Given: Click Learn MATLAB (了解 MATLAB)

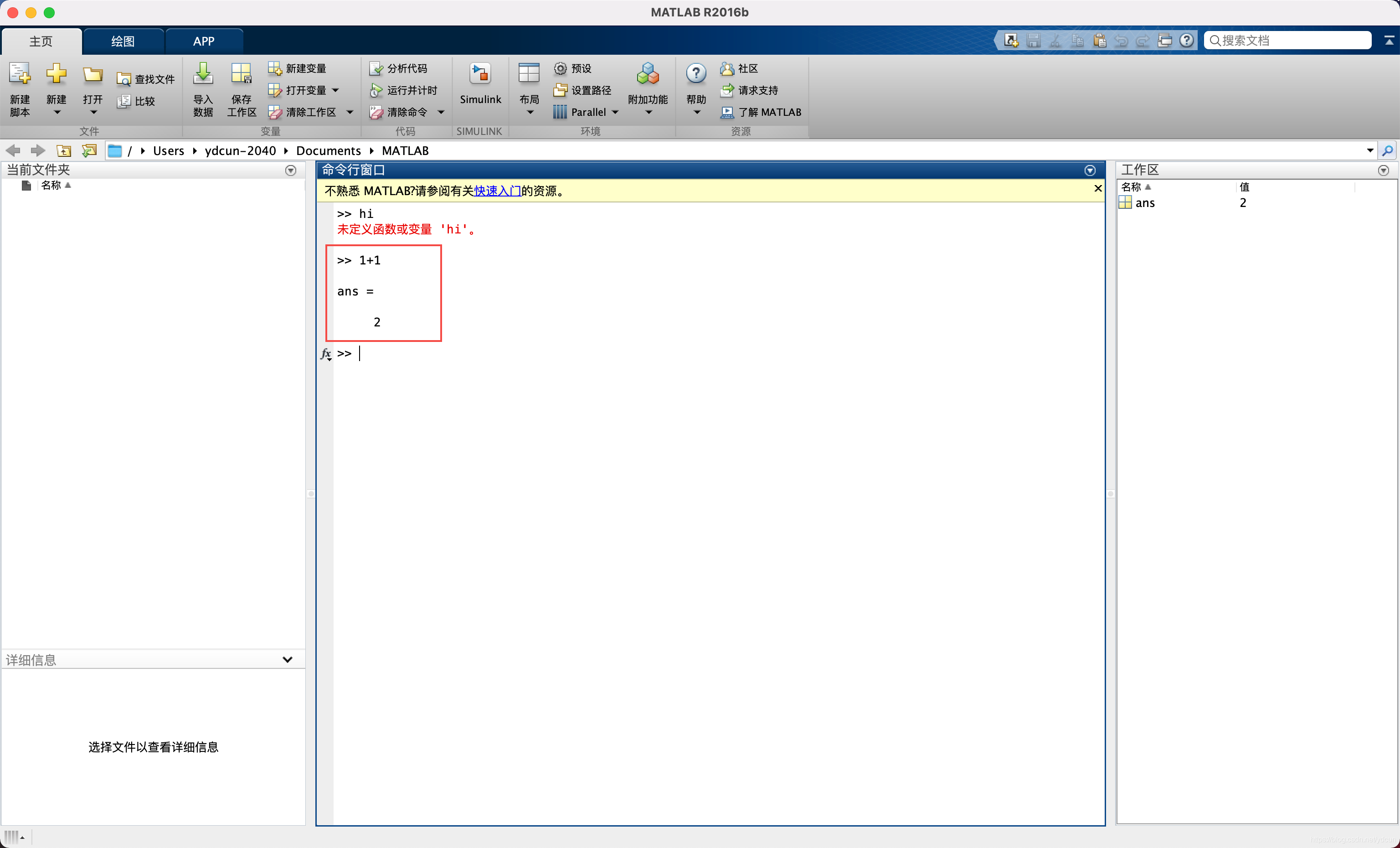Looking at the screenshot, I should pyautogui.click(x=761, y=113).
